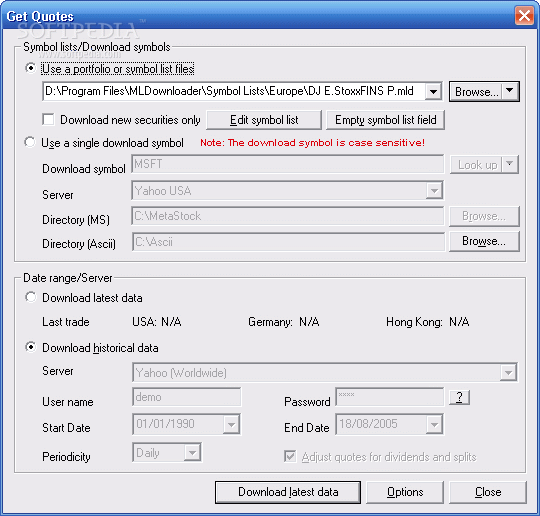
Task: Expand the Yahoo USA server dropdown
Action: pos(434,190)
